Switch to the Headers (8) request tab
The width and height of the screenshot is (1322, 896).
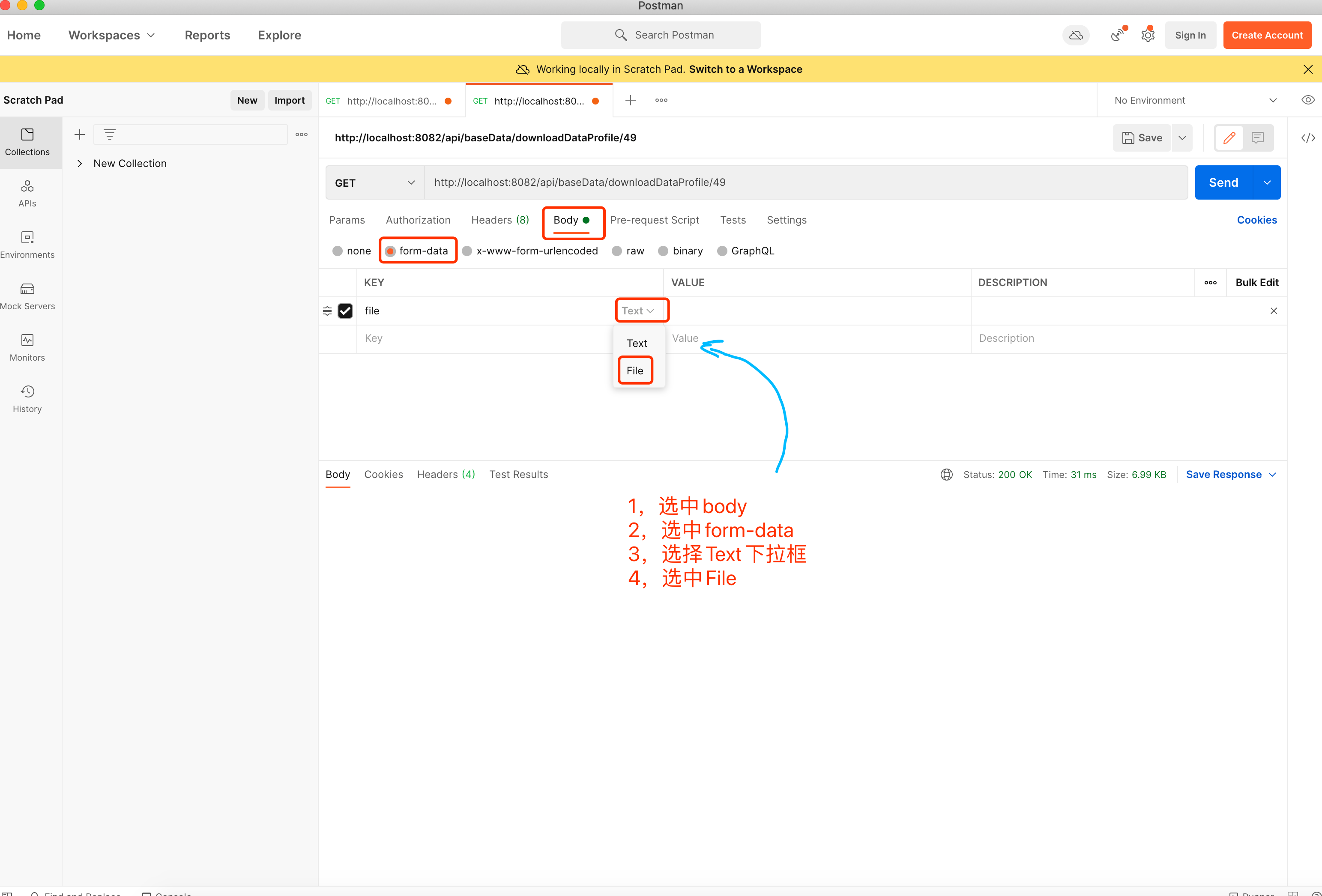coord(500,220)
